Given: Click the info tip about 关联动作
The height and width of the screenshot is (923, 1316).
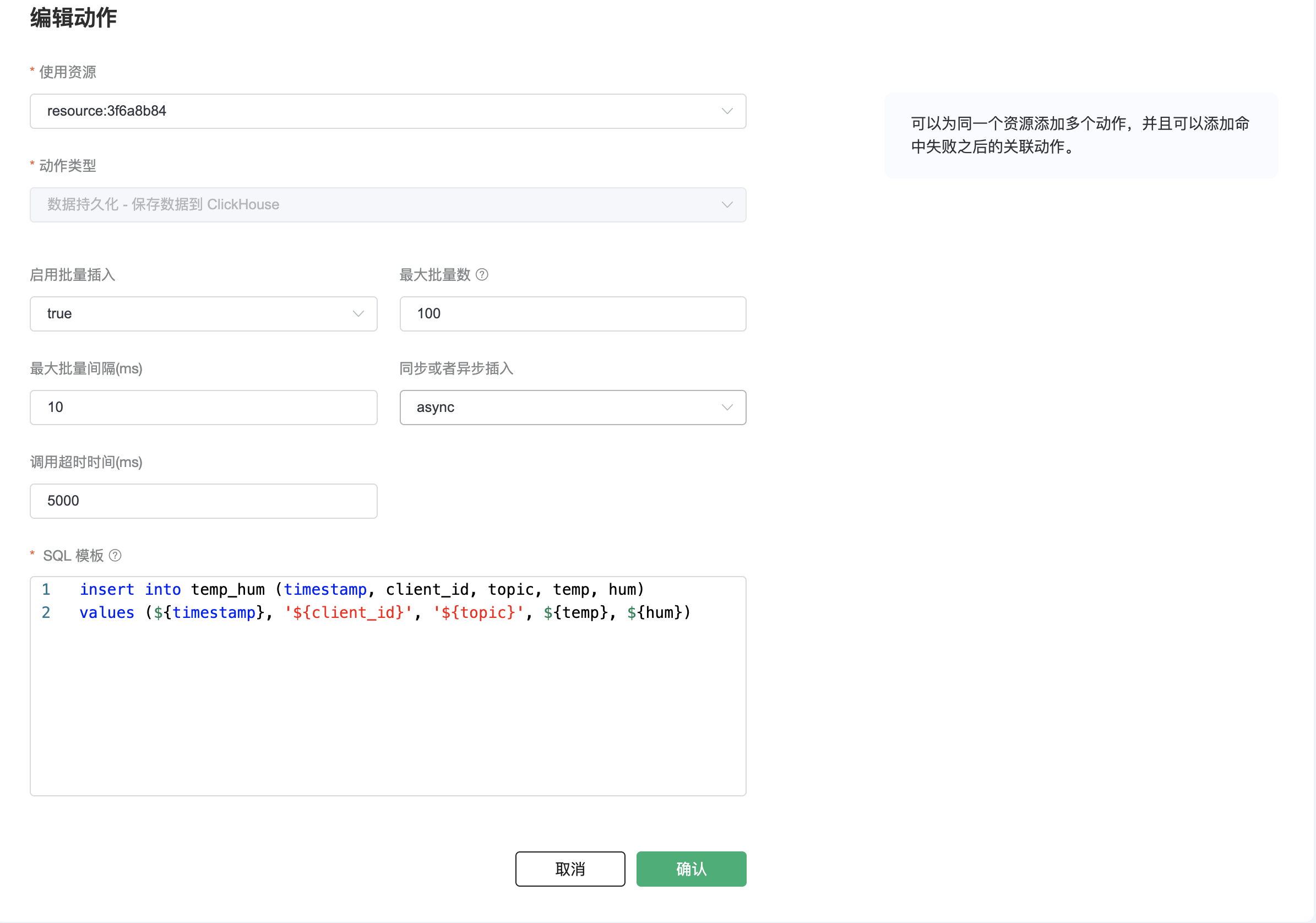Looking at the screenshot, I should tap(1080, 135).
